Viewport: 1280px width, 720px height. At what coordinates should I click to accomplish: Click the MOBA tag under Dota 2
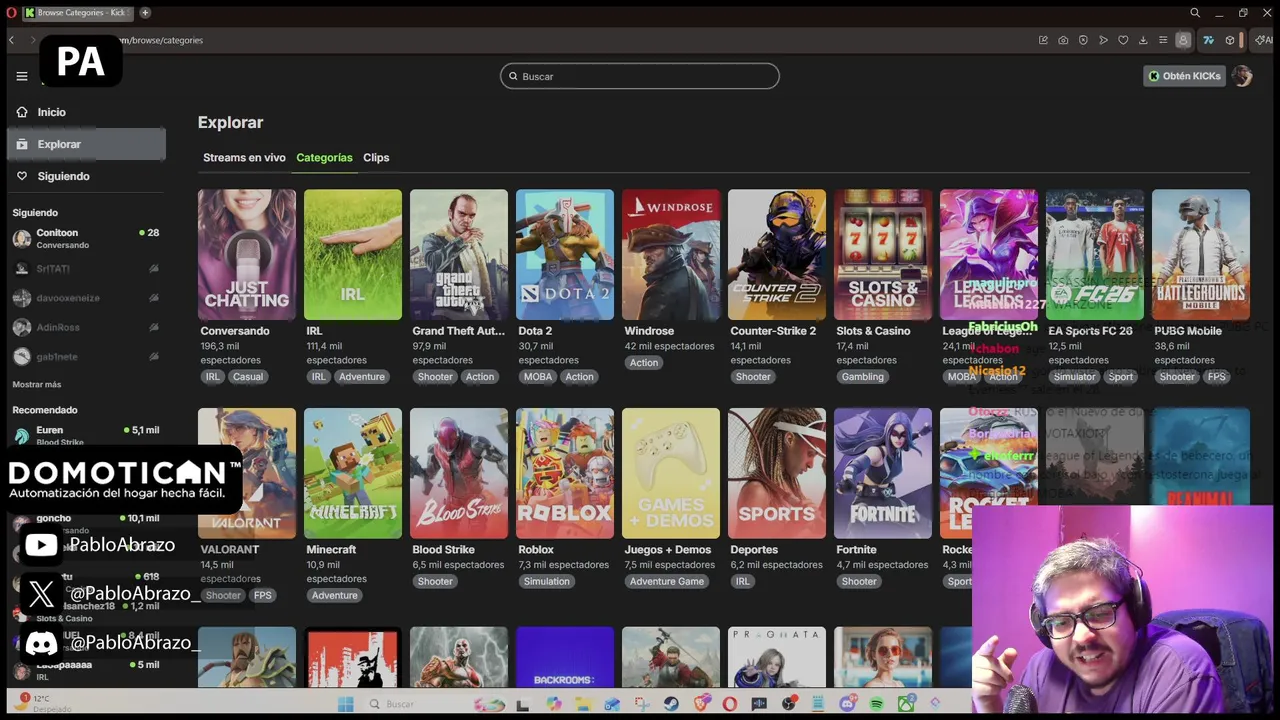tap(538, 377)
